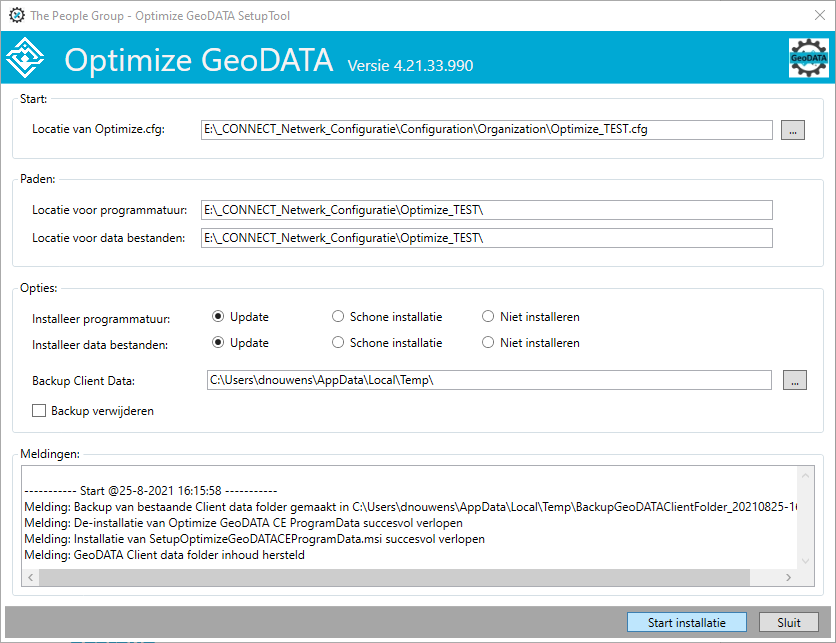836x643 pixels.
Task: Click the 'De-installatie van Optimize GeoDATA CE' log line
Action: (244, 523)
